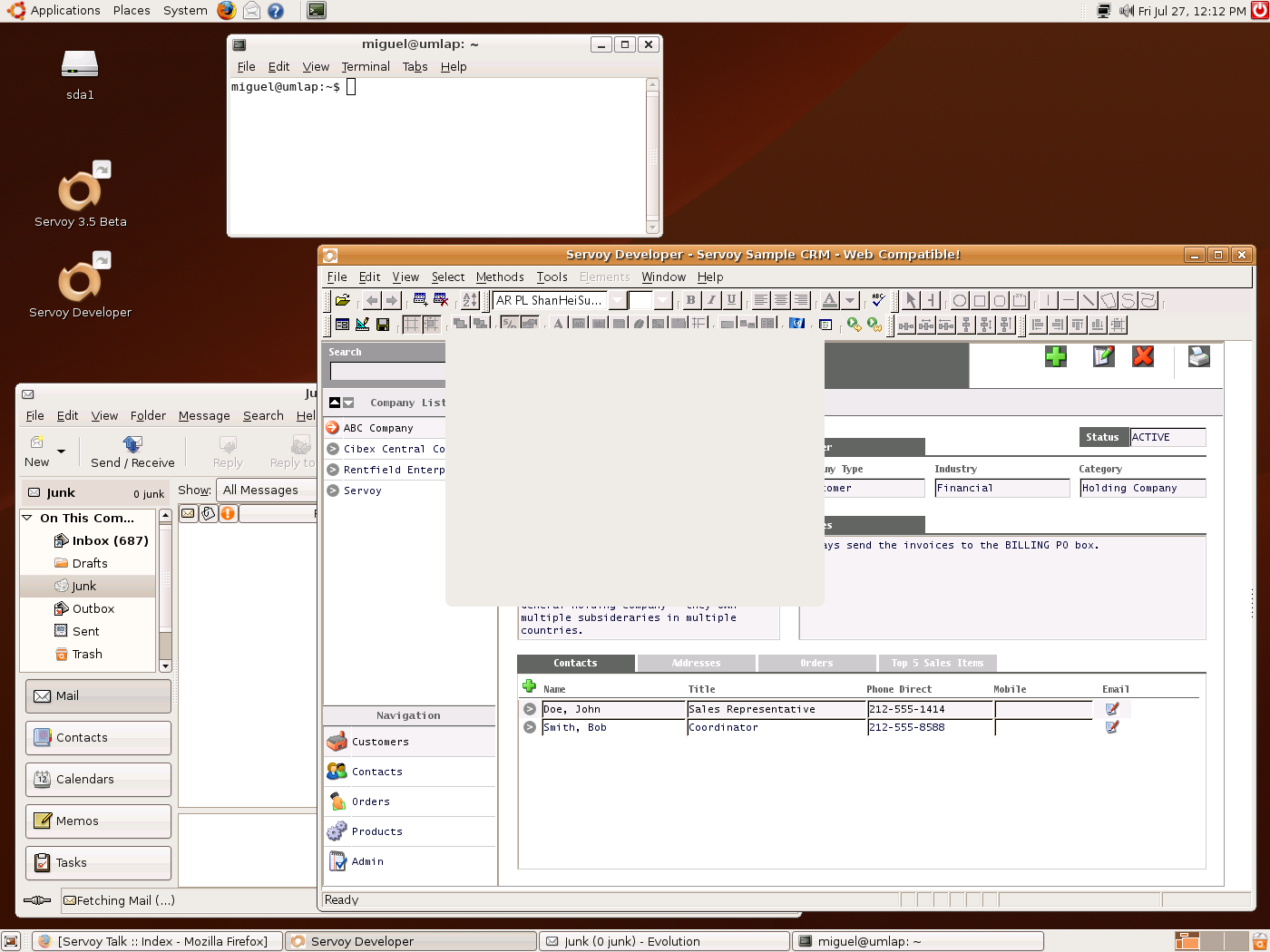This screenshot has height=952, width=1270.
Task: Click the spell check ABC icon
Action: (877, 300)
